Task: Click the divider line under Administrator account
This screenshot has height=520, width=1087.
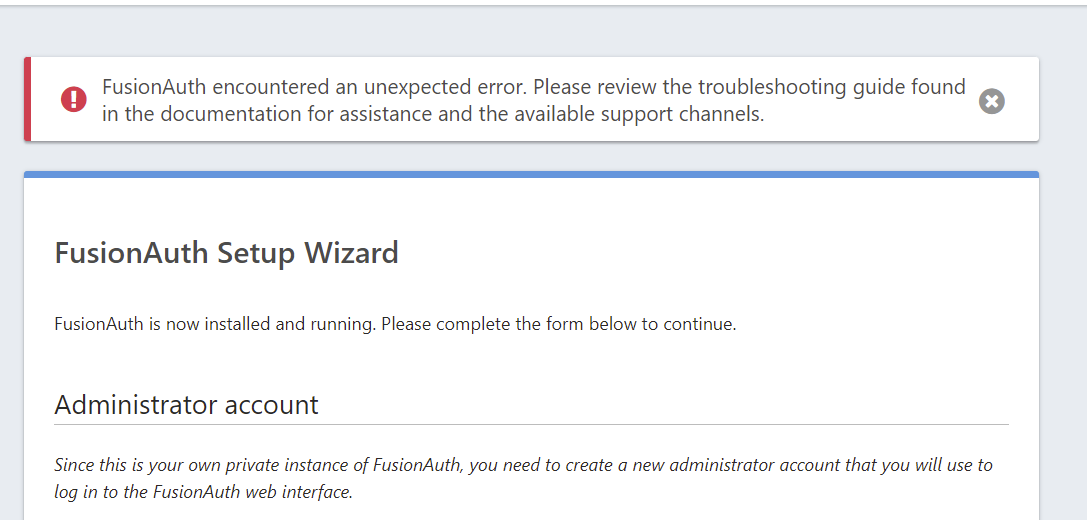Action: tap(532, 424)
